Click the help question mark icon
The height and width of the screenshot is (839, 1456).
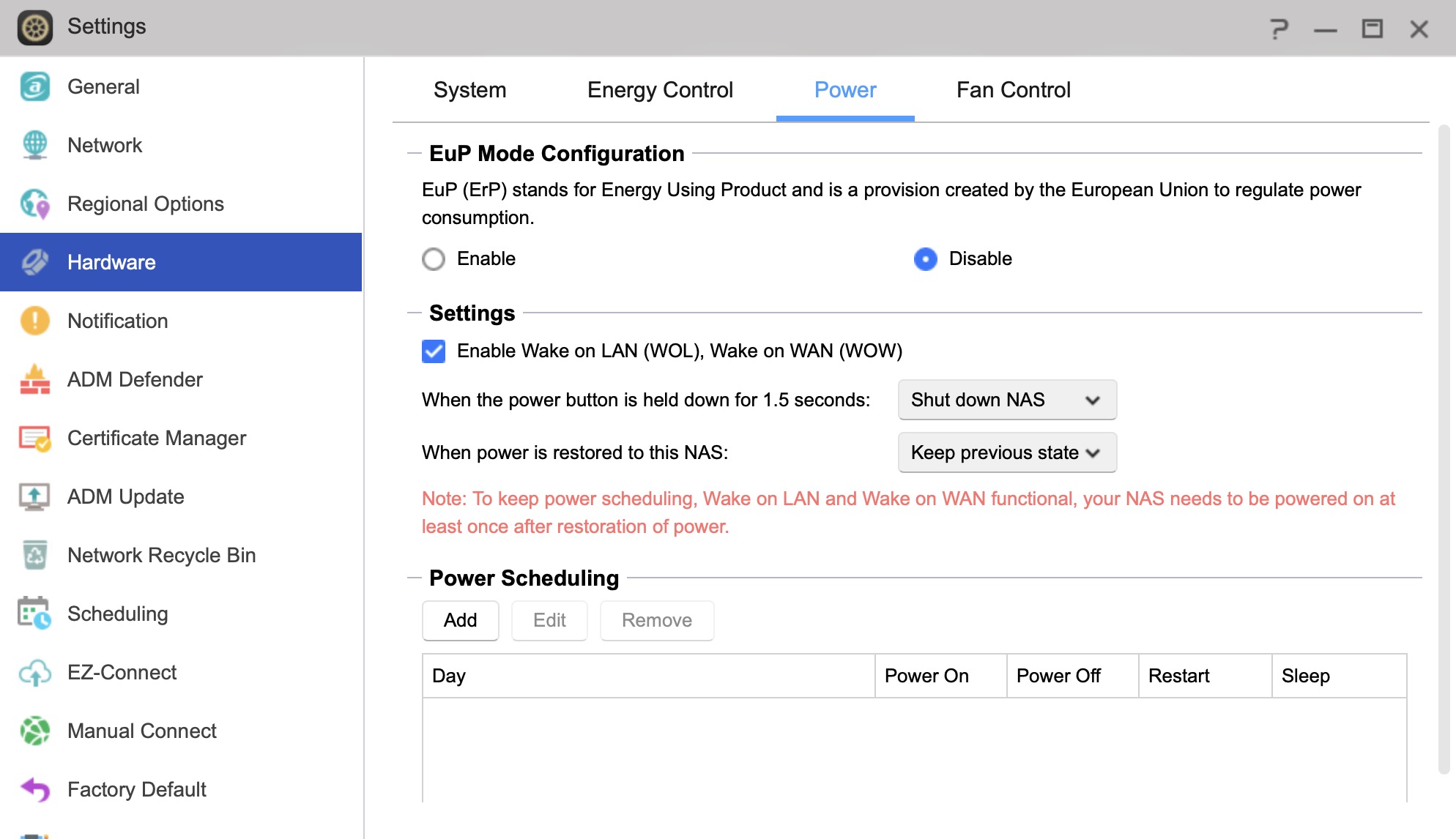pos(1279,29)
